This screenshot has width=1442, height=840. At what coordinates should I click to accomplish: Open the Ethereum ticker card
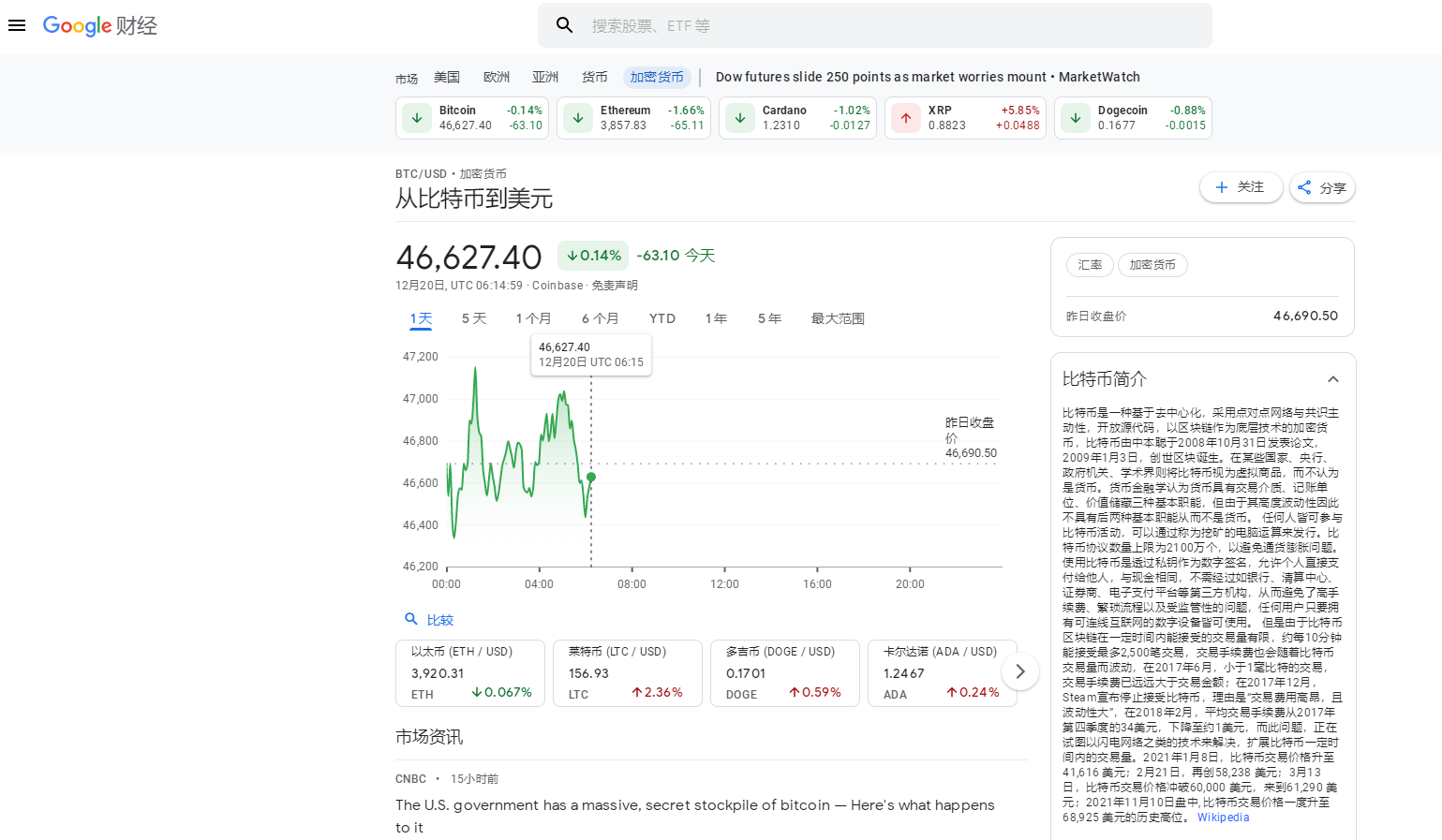[x=633, y=118]
